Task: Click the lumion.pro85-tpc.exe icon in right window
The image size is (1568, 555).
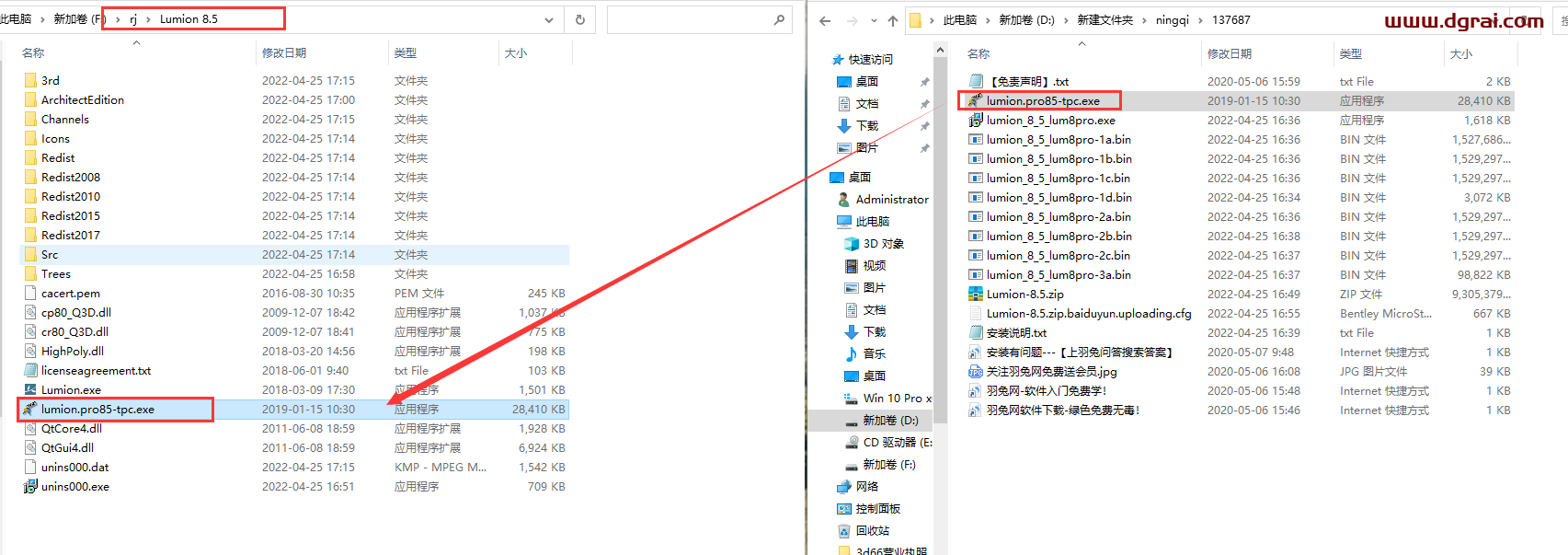Action: pyautogui.click(x=976, y=100)
